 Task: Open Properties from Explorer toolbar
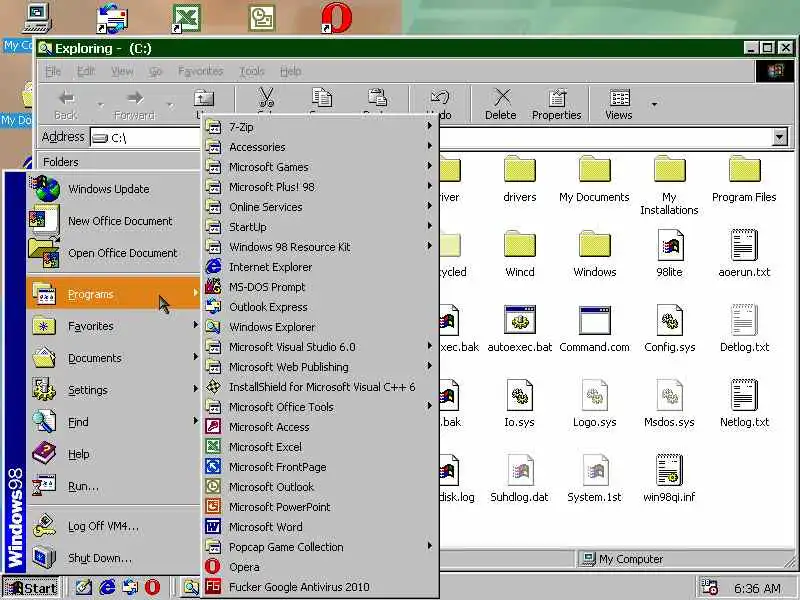[x=556, y=104]
